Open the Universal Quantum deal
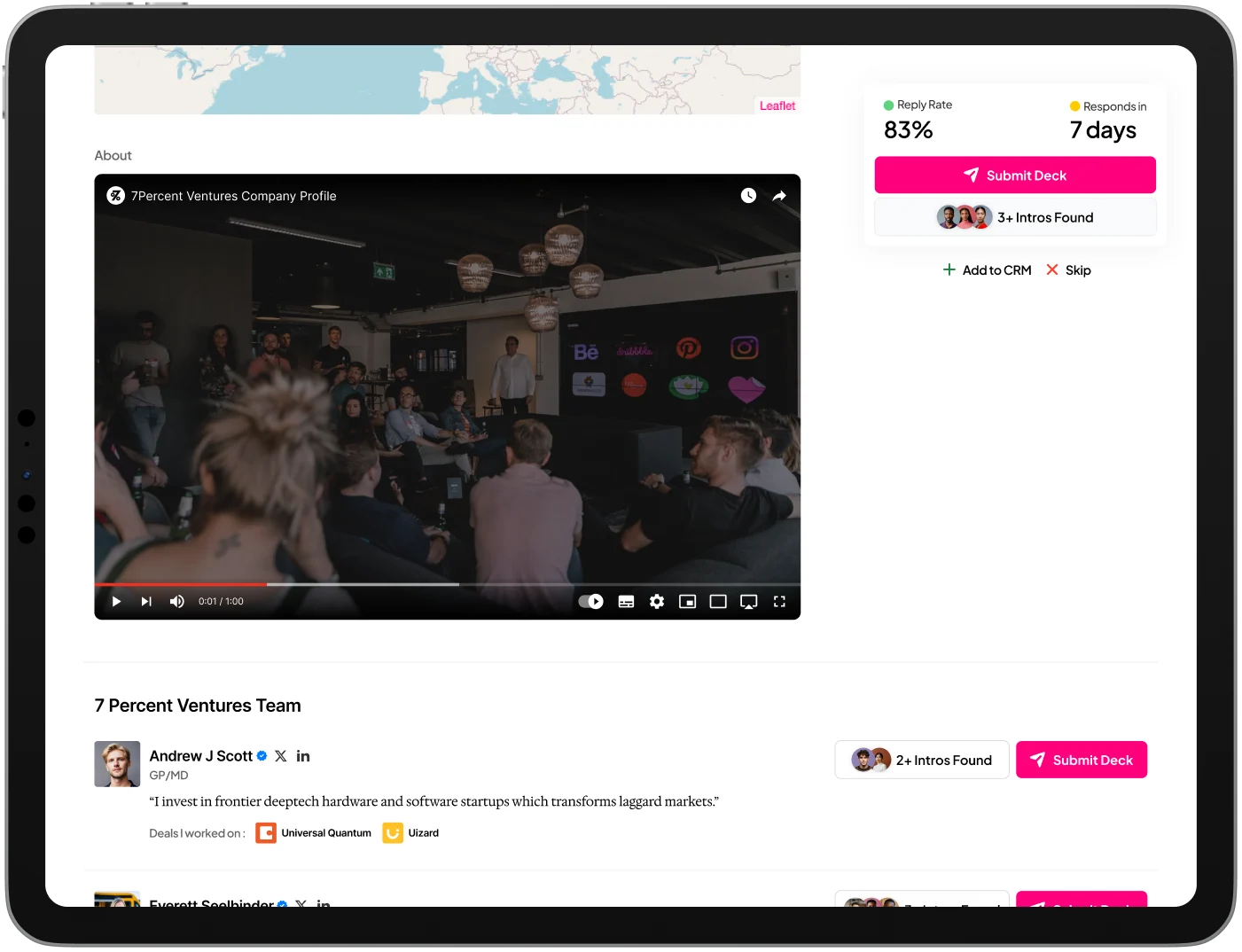1242x952 pixels. (x=314, y=833)
